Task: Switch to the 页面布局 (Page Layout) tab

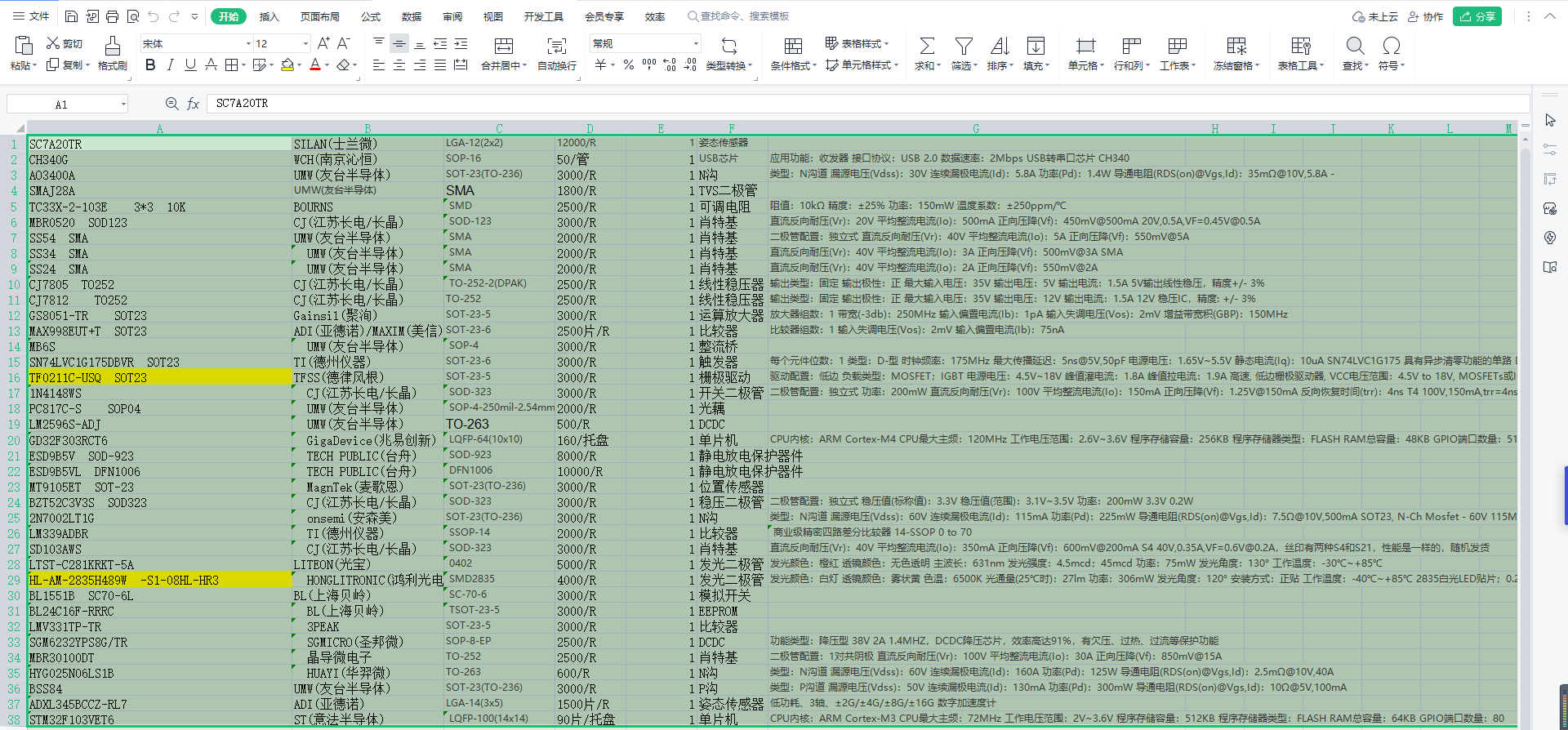Action: [319, 16]
